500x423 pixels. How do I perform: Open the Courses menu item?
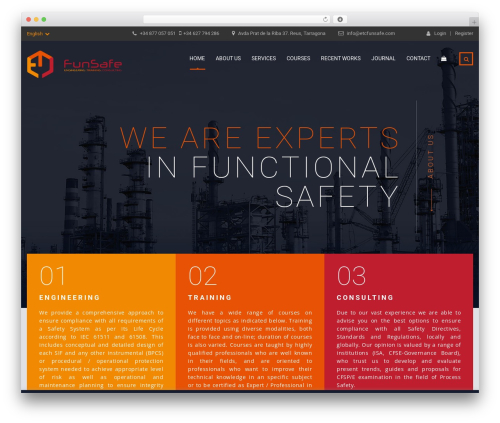(298, 58)
